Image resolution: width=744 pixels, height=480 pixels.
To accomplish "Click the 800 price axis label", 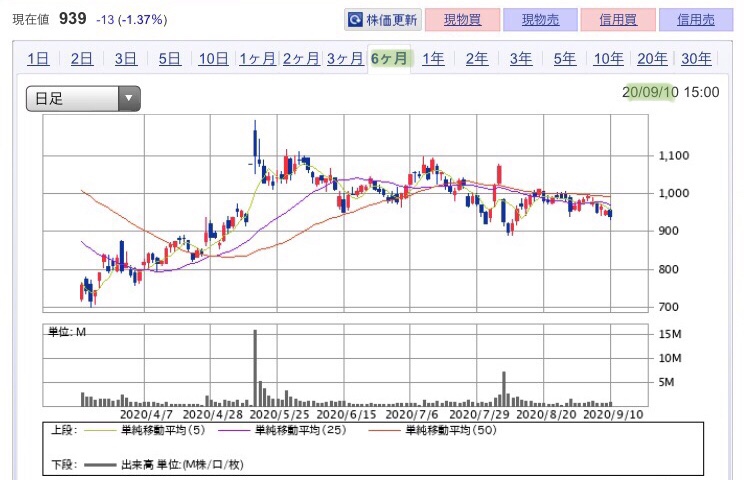I will pos(669,269).
